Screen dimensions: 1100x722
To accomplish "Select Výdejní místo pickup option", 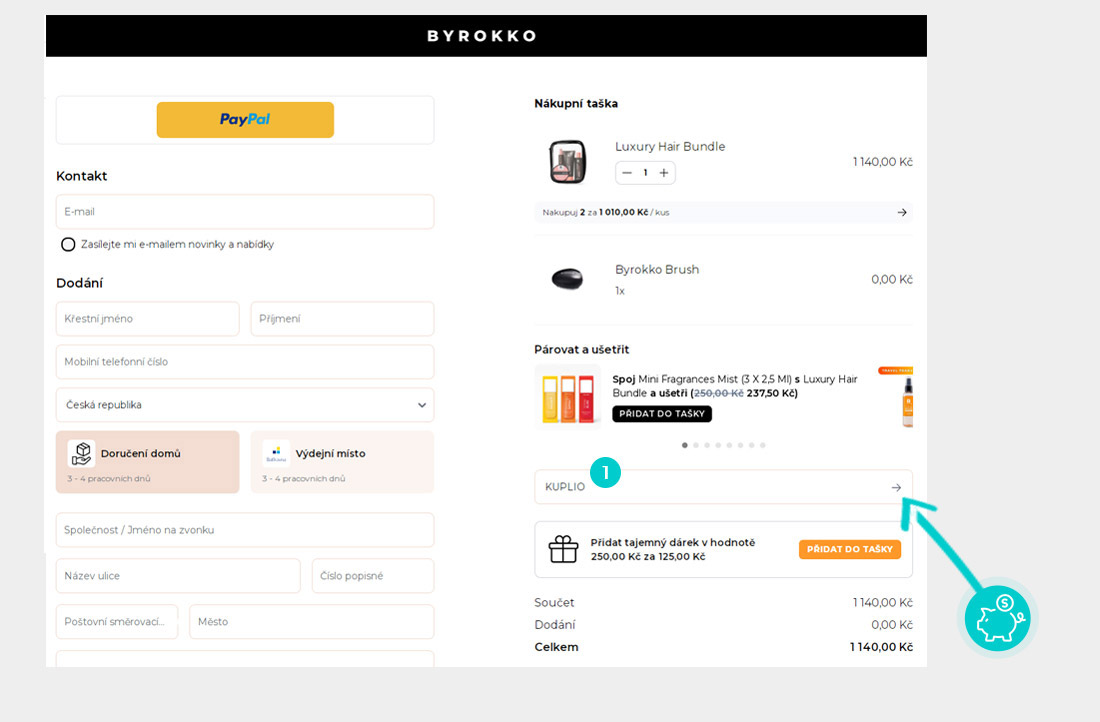I will pyautogui.click(x=342, y=462).
